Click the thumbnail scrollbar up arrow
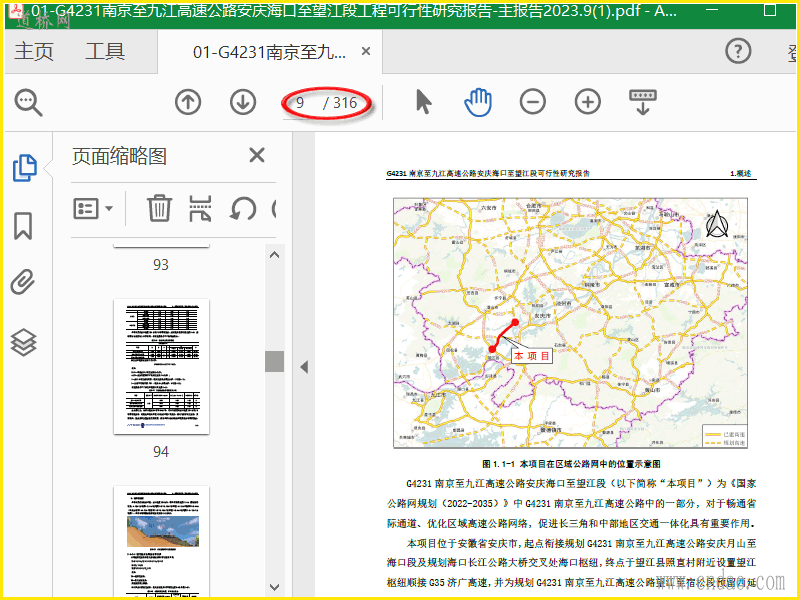 (x=274, y=255)
